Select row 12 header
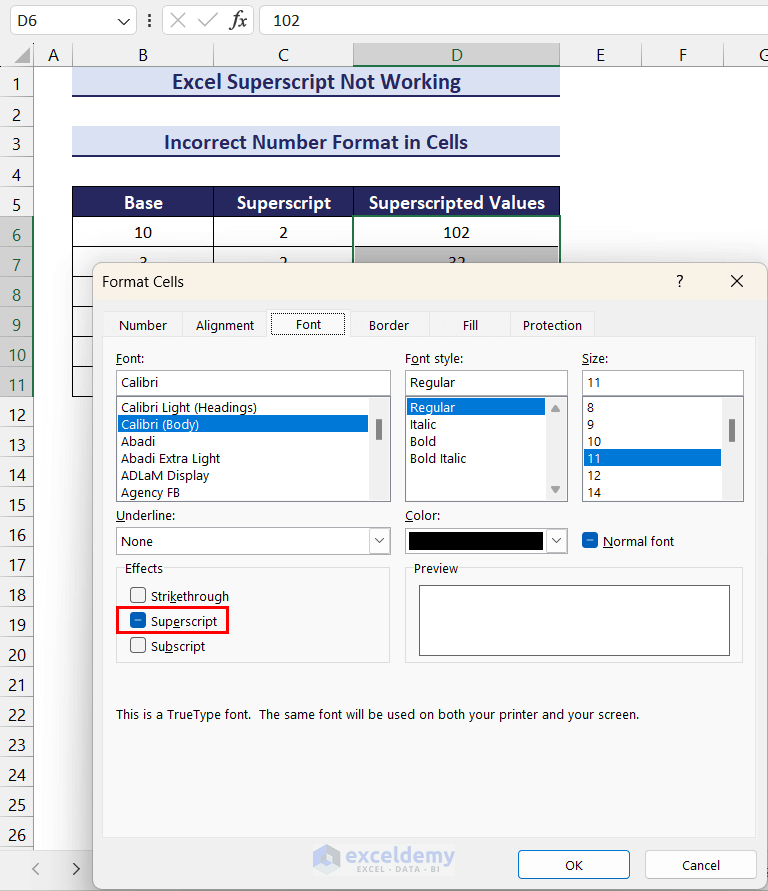 click(x=17, y=415)
